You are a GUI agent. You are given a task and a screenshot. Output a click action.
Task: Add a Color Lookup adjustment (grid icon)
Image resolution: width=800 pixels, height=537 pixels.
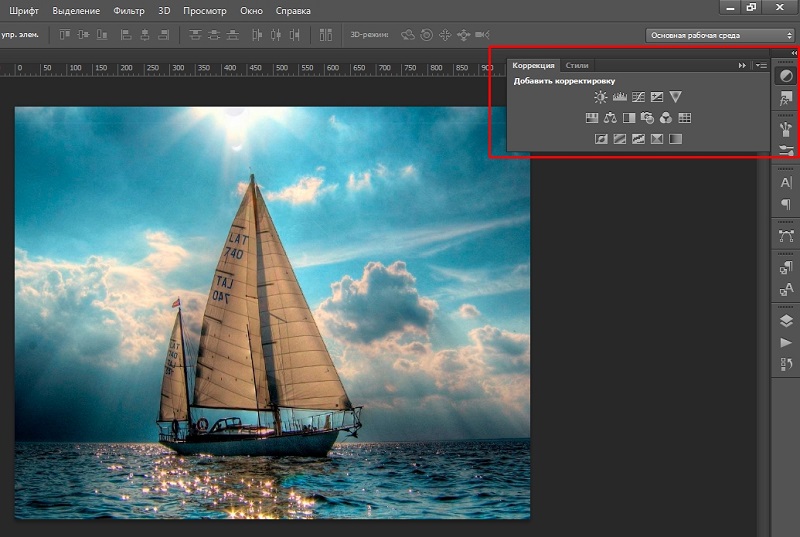[x=685, y=118]
